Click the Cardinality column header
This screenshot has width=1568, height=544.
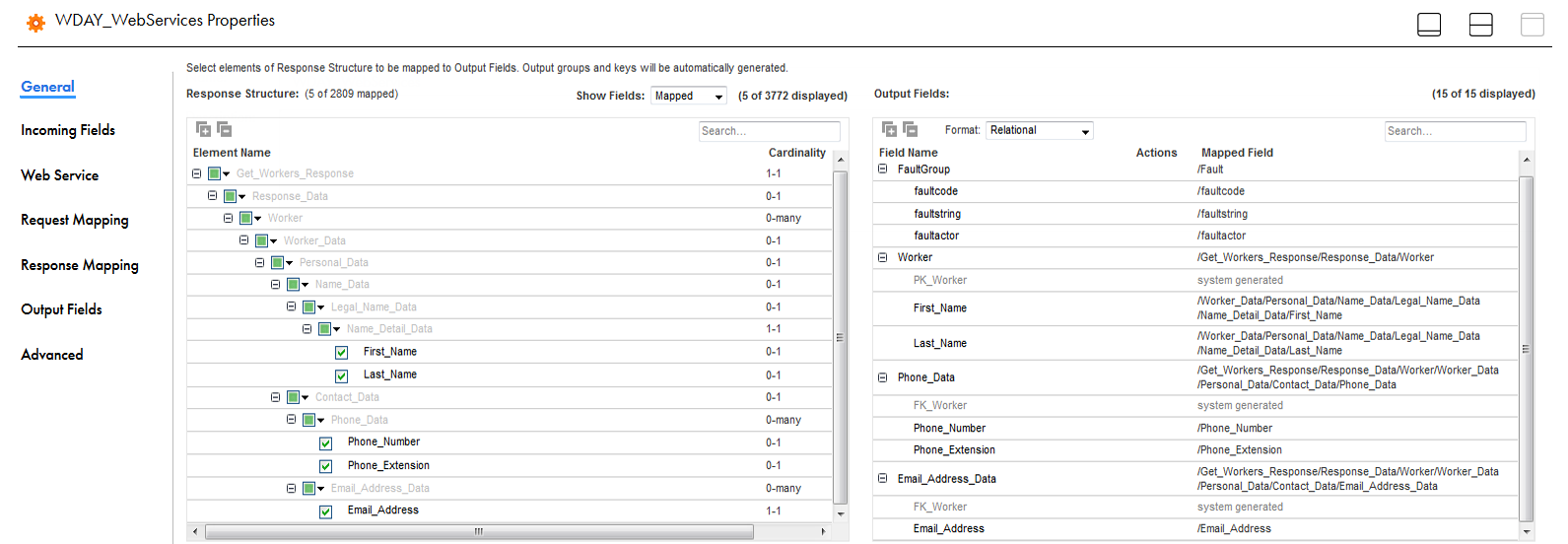(x=796, y=153)
